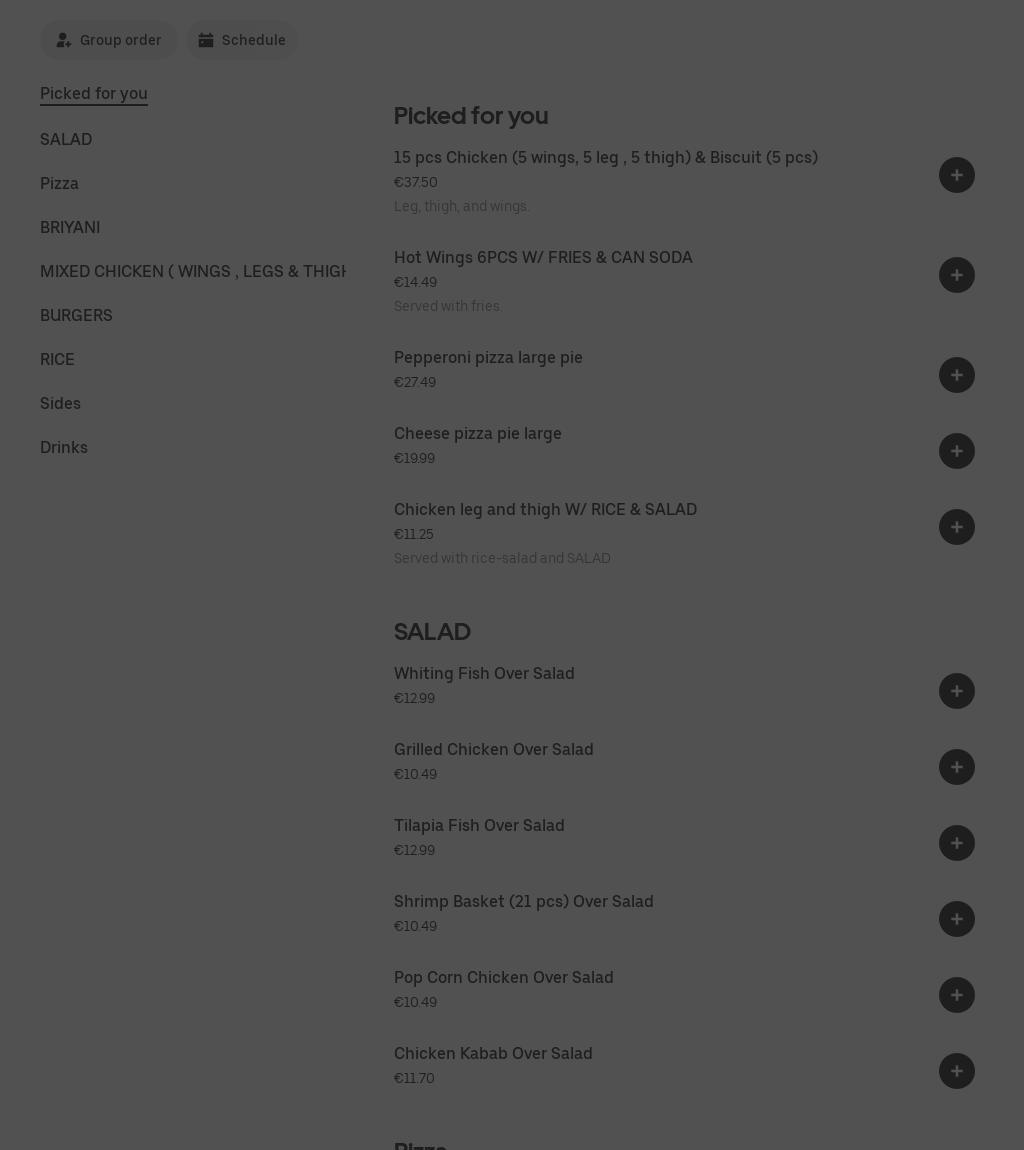Jump to the SALAD menu category

(66, 139)
